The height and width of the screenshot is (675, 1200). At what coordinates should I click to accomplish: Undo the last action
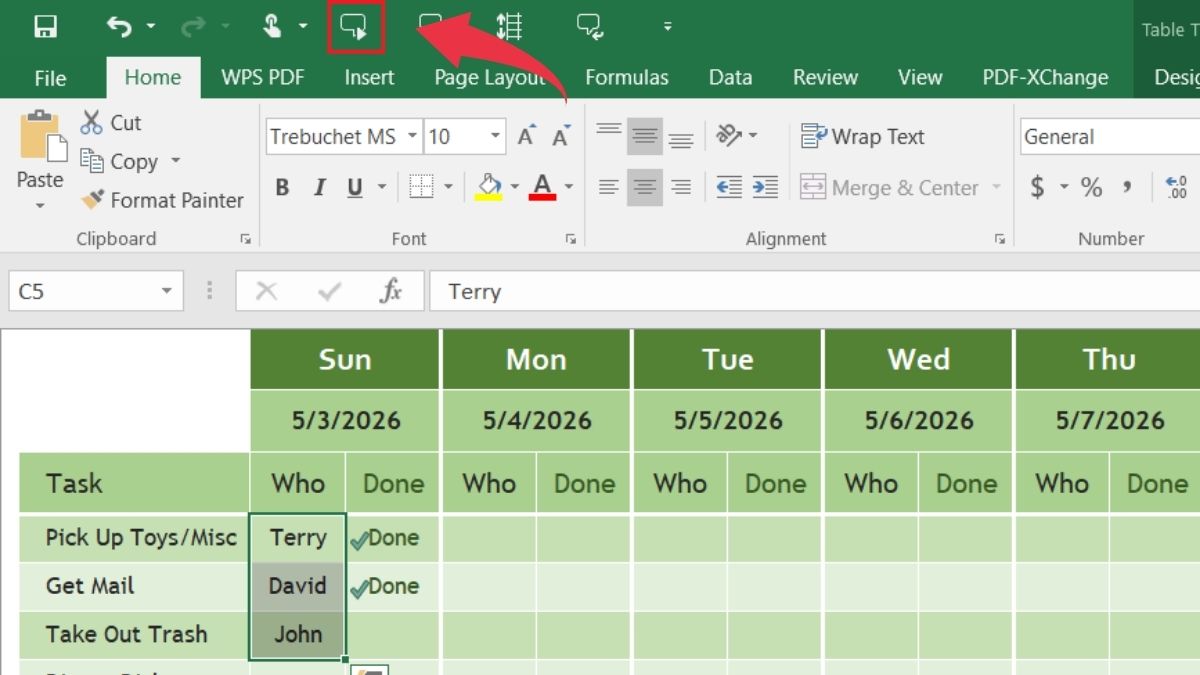tap(120, 27)
